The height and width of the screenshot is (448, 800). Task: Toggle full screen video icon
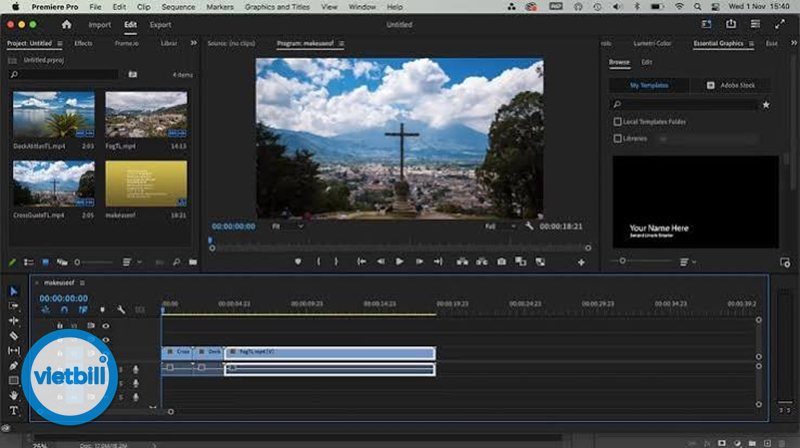click(780, 24)
